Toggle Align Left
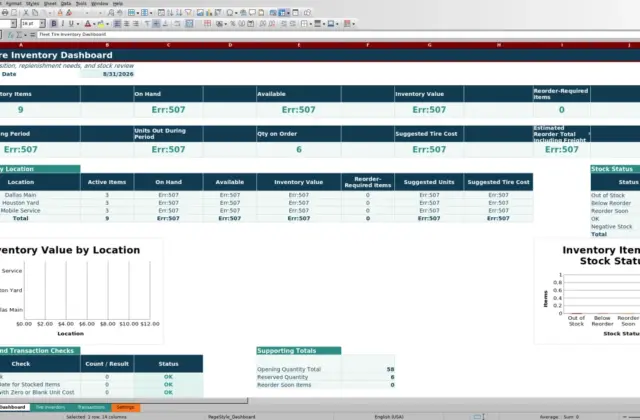640x420 pixels. coord(117,24)
